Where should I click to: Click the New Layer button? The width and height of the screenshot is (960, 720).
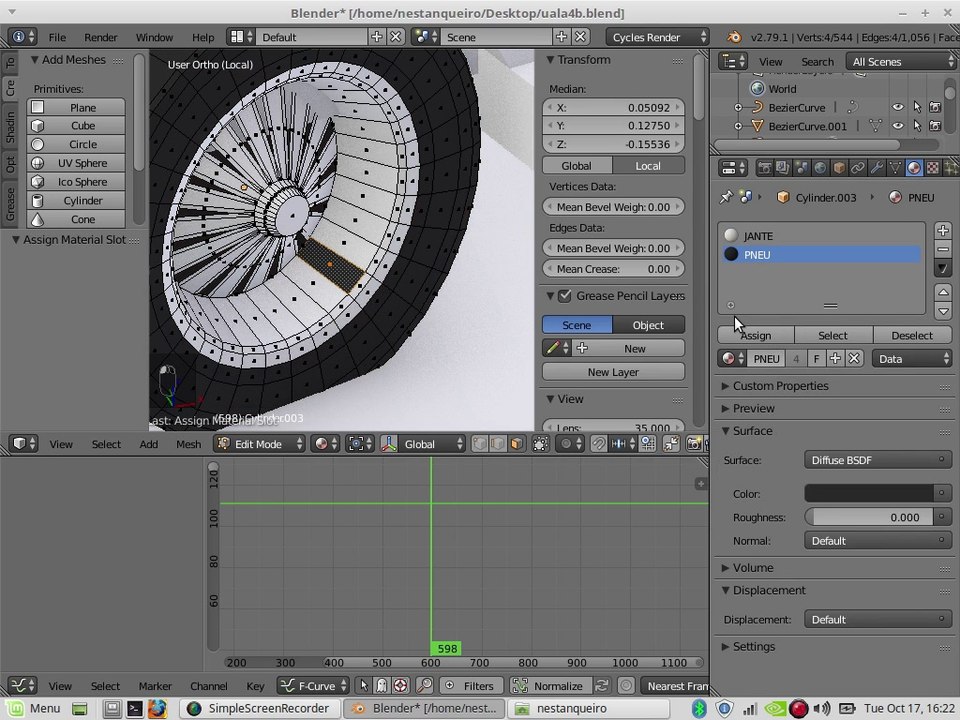point(613,372)
